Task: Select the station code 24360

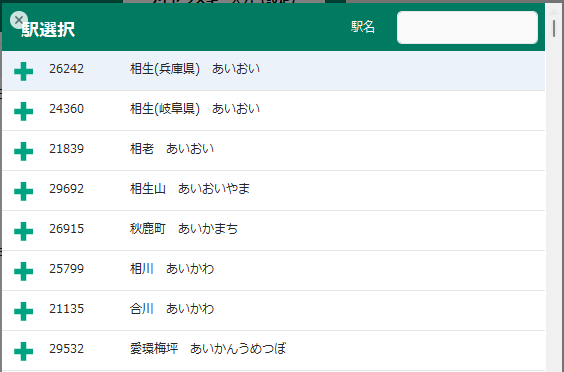Action: click(x=67, y=109)
